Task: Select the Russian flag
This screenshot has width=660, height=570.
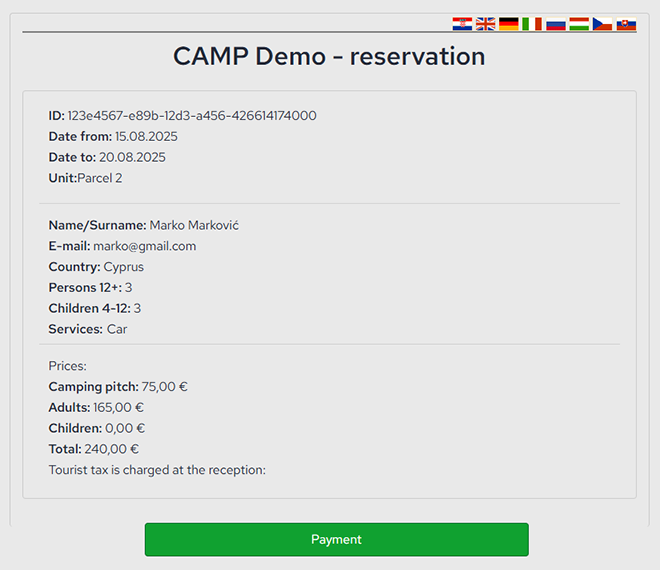Action: [x=556, y=24]
